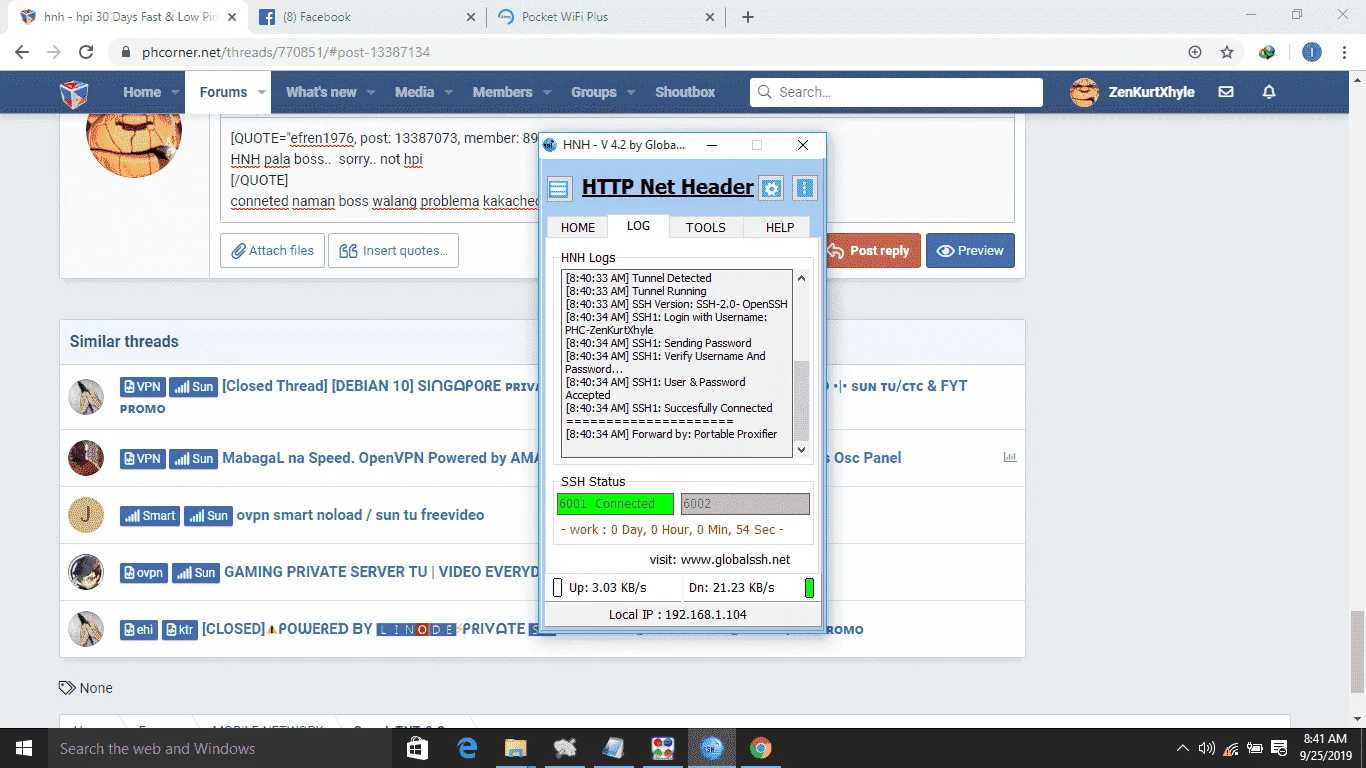Viewport: 1366px width, 768px height.
Task: Preview the forum reply
Action: pyautogui.click(x=970, y=250)
